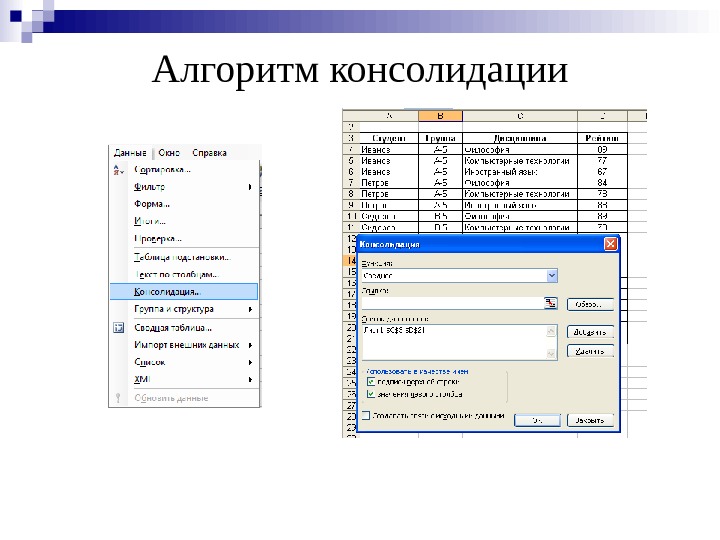Enable create links to source data checkbox
Image resolution: width=720 pixels, height=540 pixels.
pos(366,416)
